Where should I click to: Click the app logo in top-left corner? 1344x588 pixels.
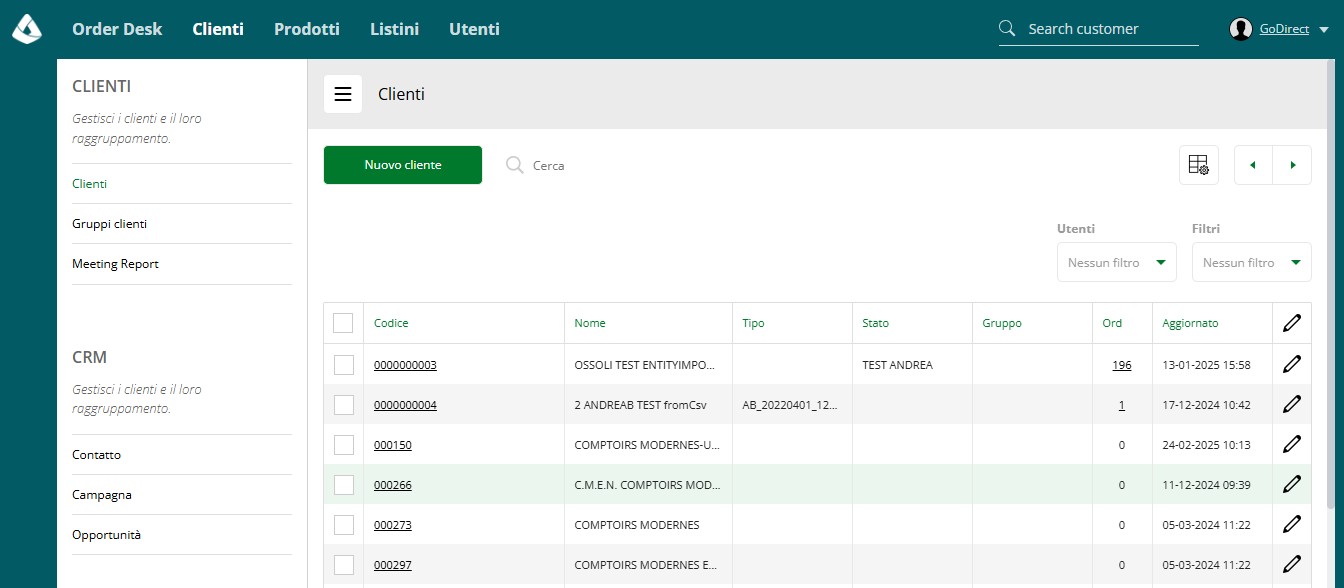pyautogui.click(x=27, y=29)
